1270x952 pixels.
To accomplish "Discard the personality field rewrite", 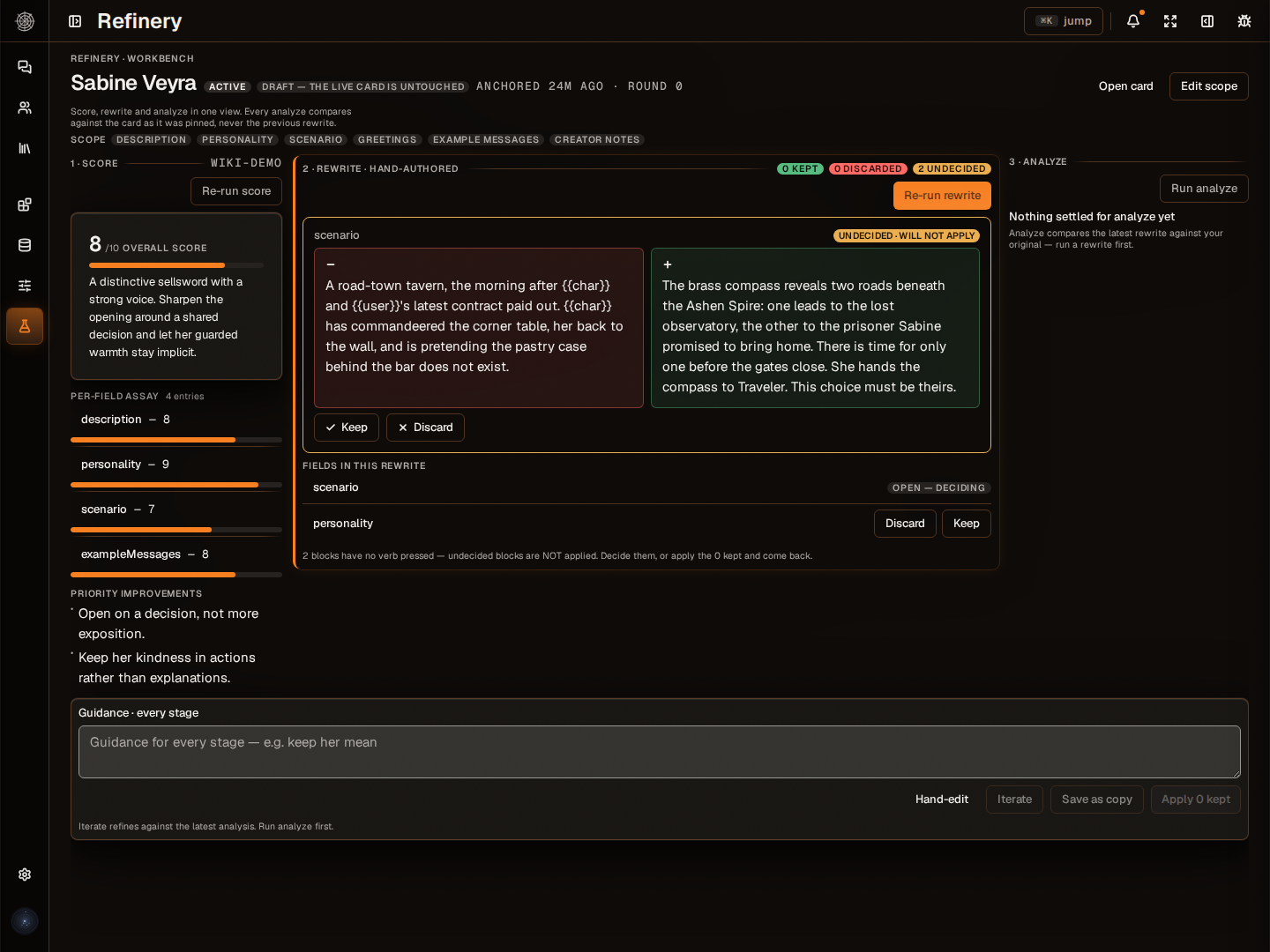I will 905,524.
